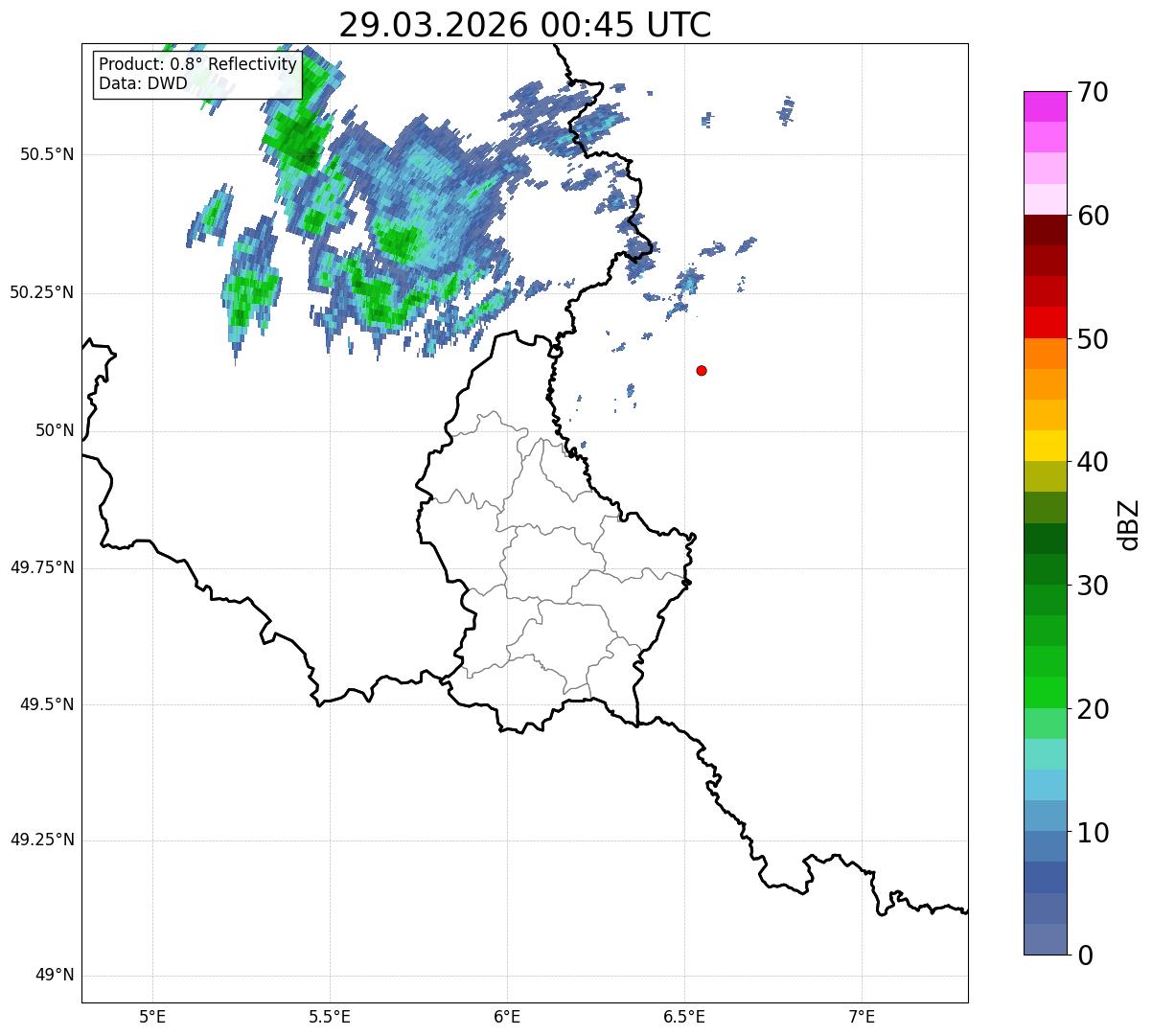Click the colorbar 0 tick label
This screenshot has height=1036, width=1152.
point(1085,955)
